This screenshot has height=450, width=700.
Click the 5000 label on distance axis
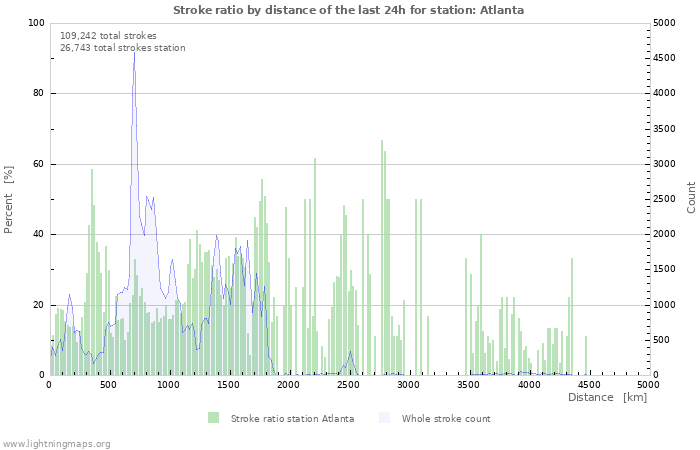coord(648,384)
